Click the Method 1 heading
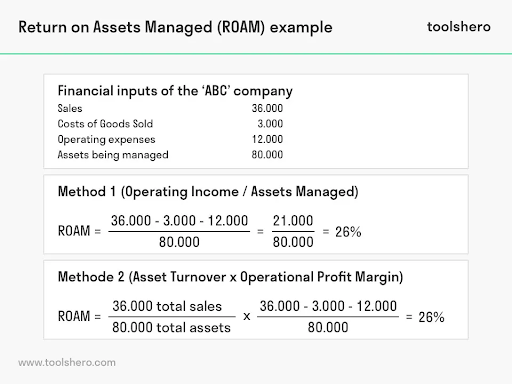Viewport: 512px width, 384px height. (208, 192)
